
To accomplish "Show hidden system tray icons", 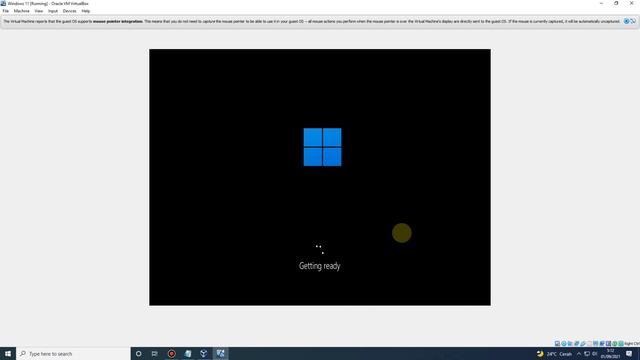I will pos(579,354).
